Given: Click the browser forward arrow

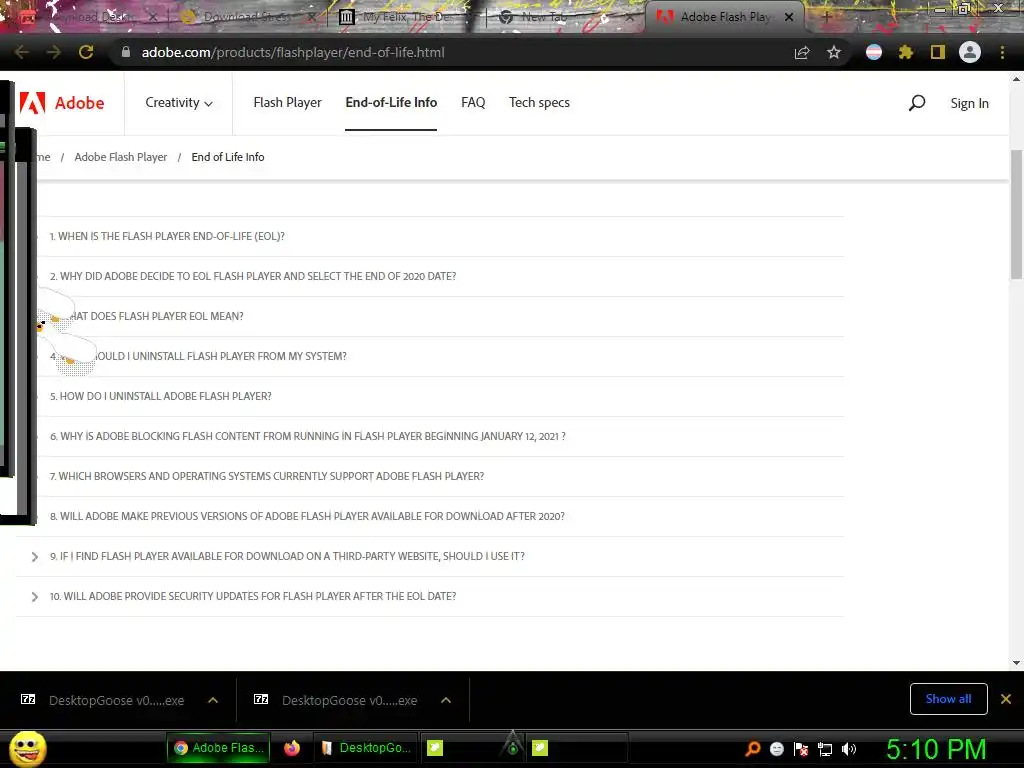Looking at the screenshot, I should pyautogui.click(x=54, y=52).
